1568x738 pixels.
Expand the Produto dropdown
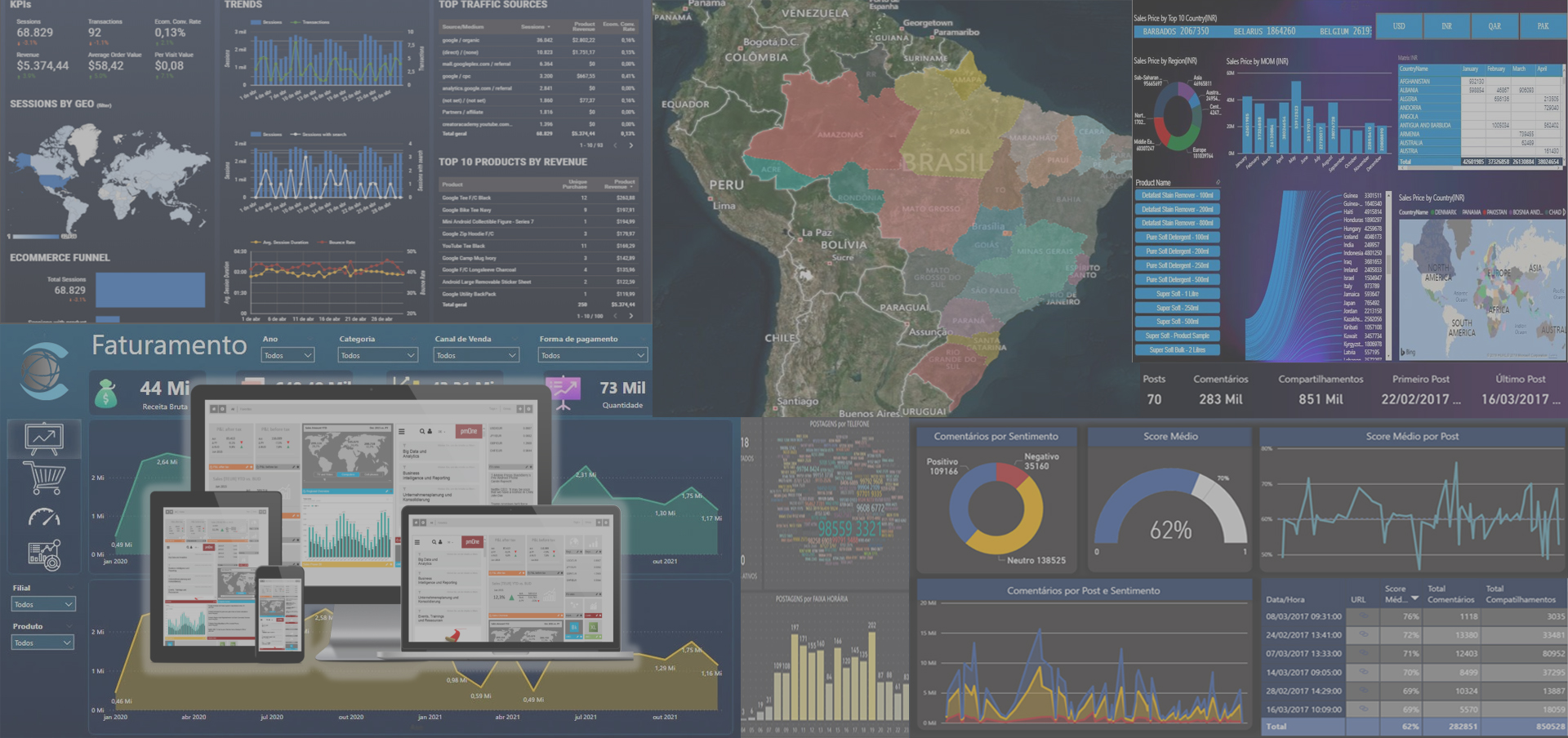[x=42, y=642]
